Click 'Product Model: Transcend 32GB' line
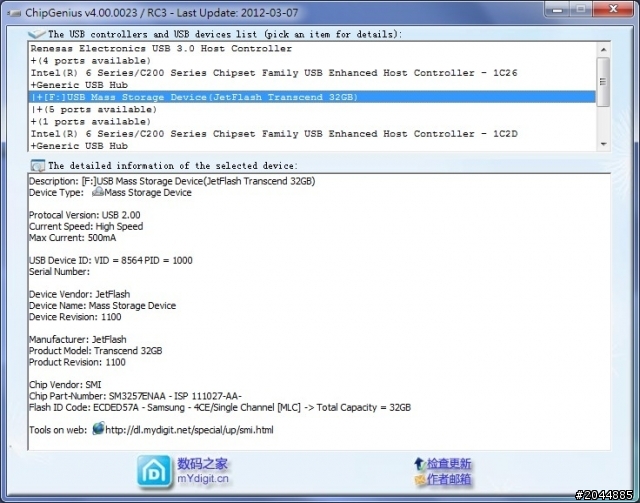The height and width of the screenshot is (503, 640). click(96, 351)
